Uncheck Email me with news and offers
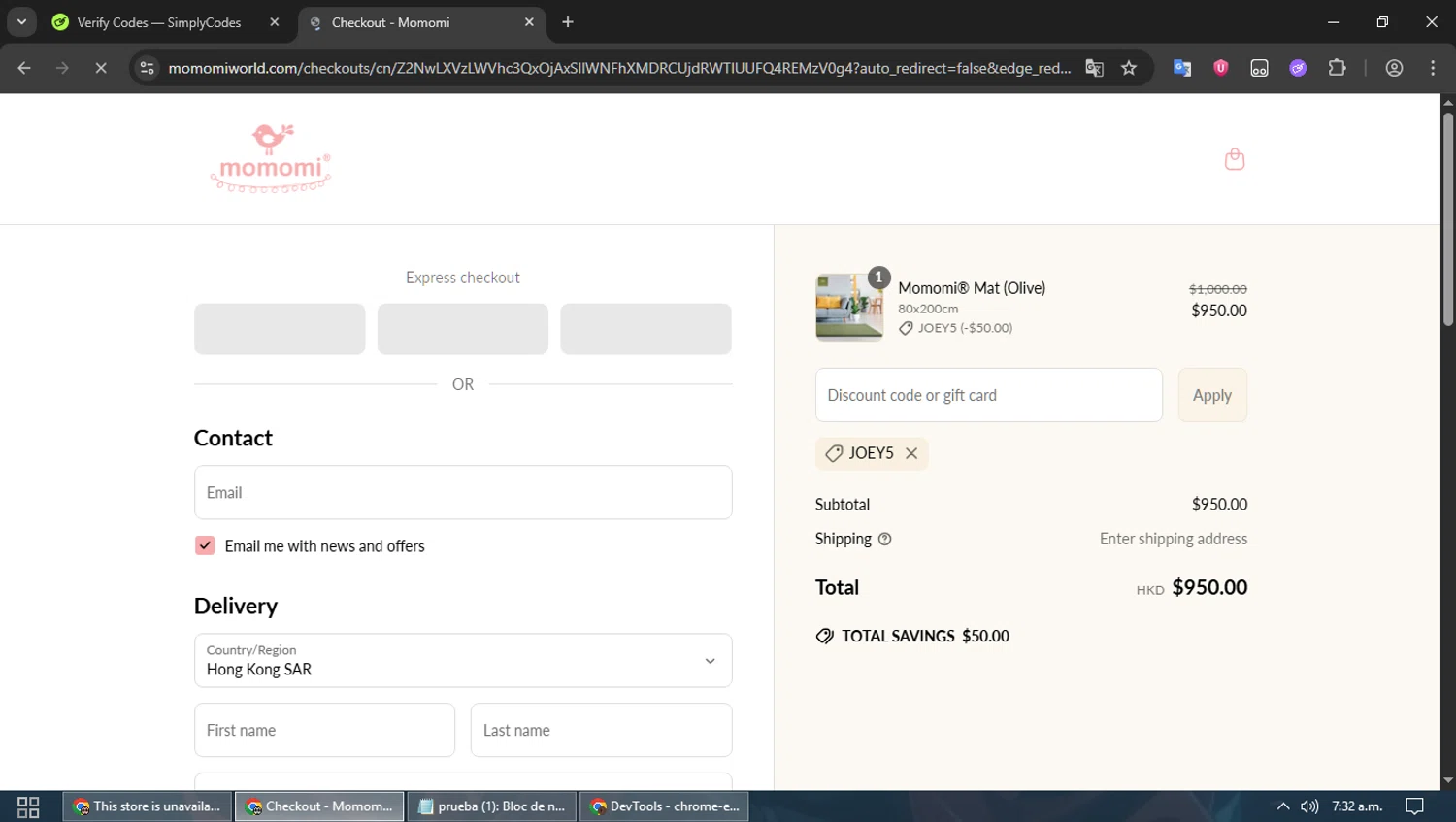This screenshot has height=822, width=1456. [205, 545]
